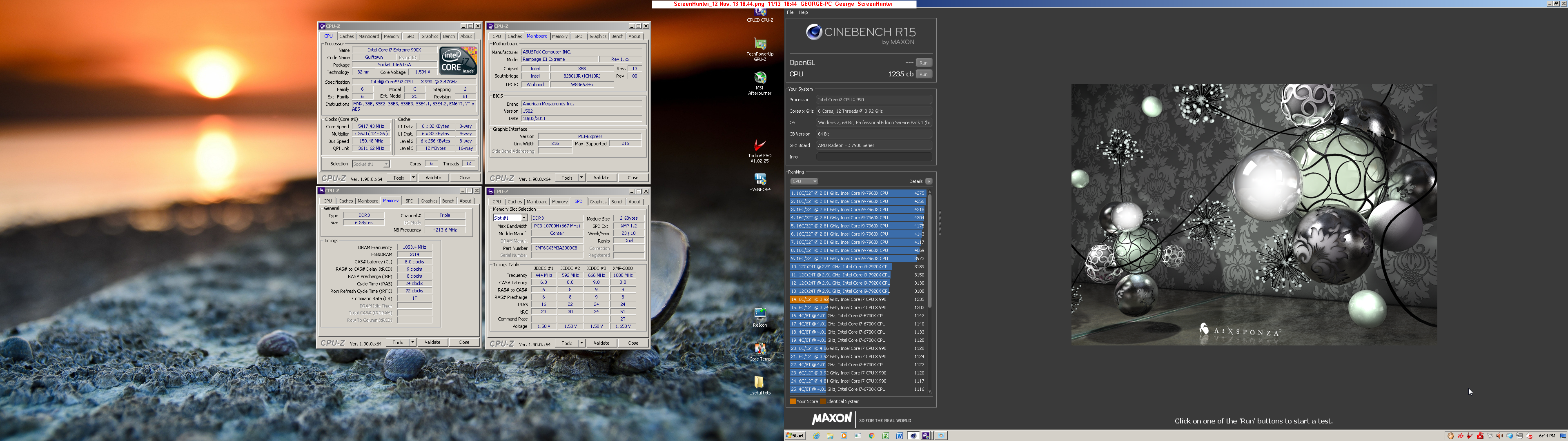This screenshot has width=1568, height=441.
Task: Select ranking row 14 scoring 1235
Action: pos(857,300)
